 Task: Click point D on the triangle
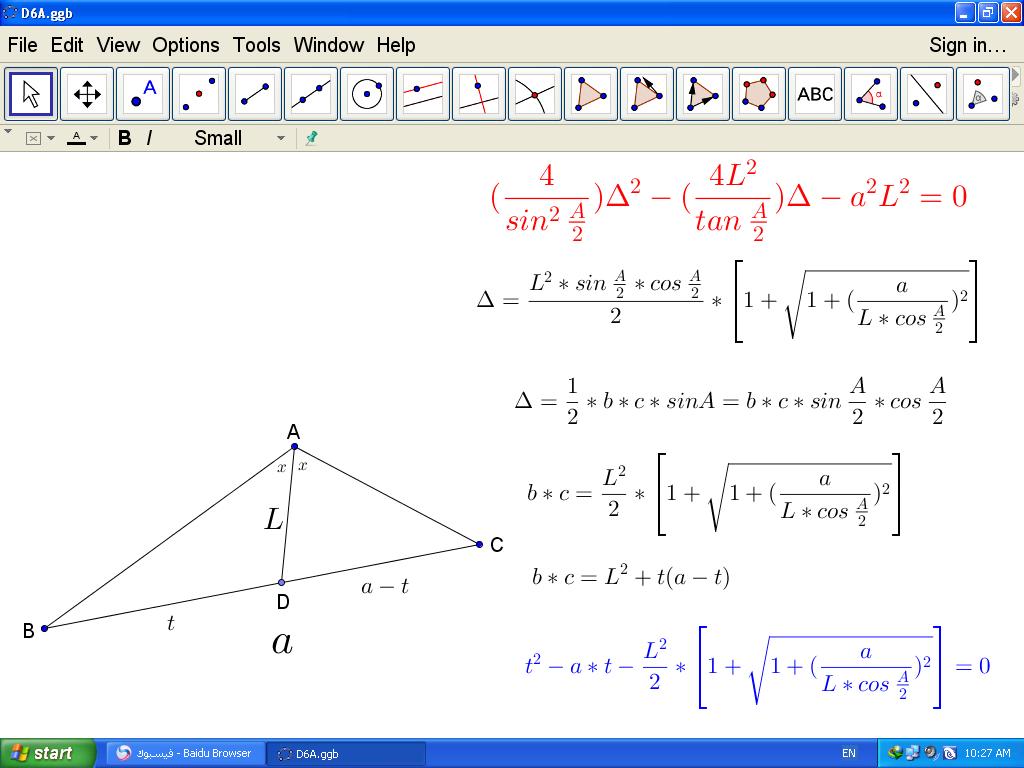coord(281,582)
